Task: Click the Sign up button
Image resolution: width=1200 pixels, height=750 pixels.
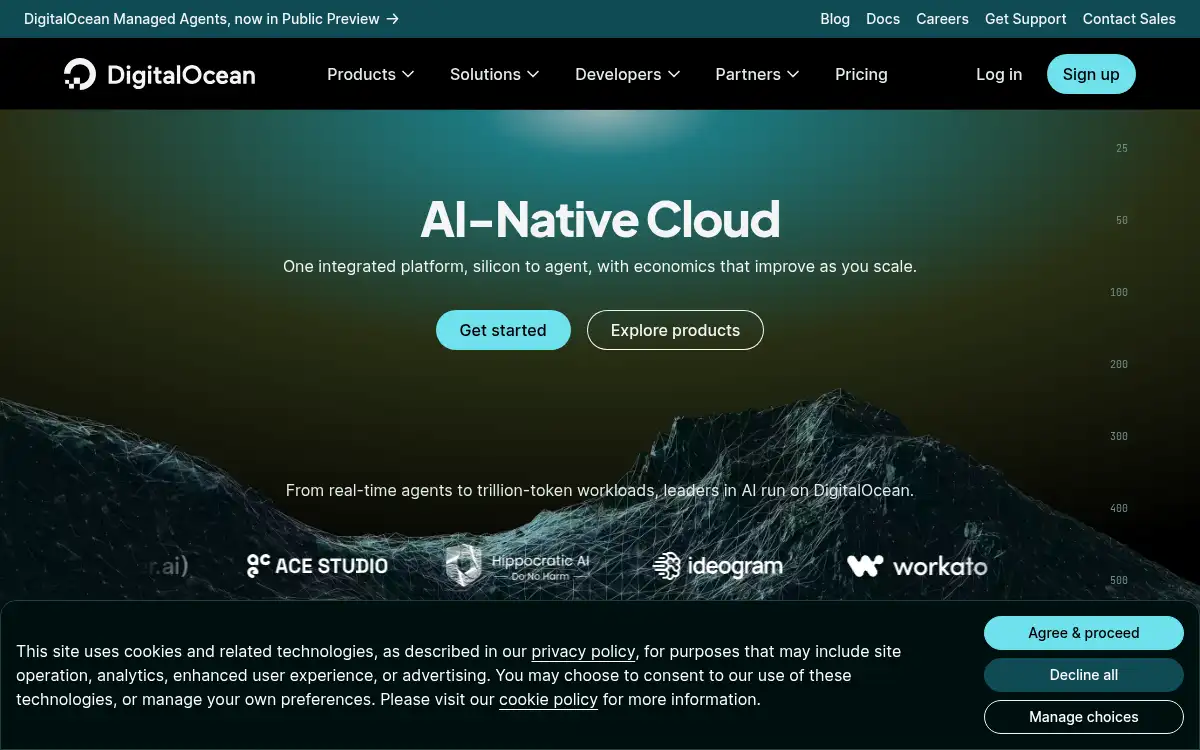Action: [1091, 74]
